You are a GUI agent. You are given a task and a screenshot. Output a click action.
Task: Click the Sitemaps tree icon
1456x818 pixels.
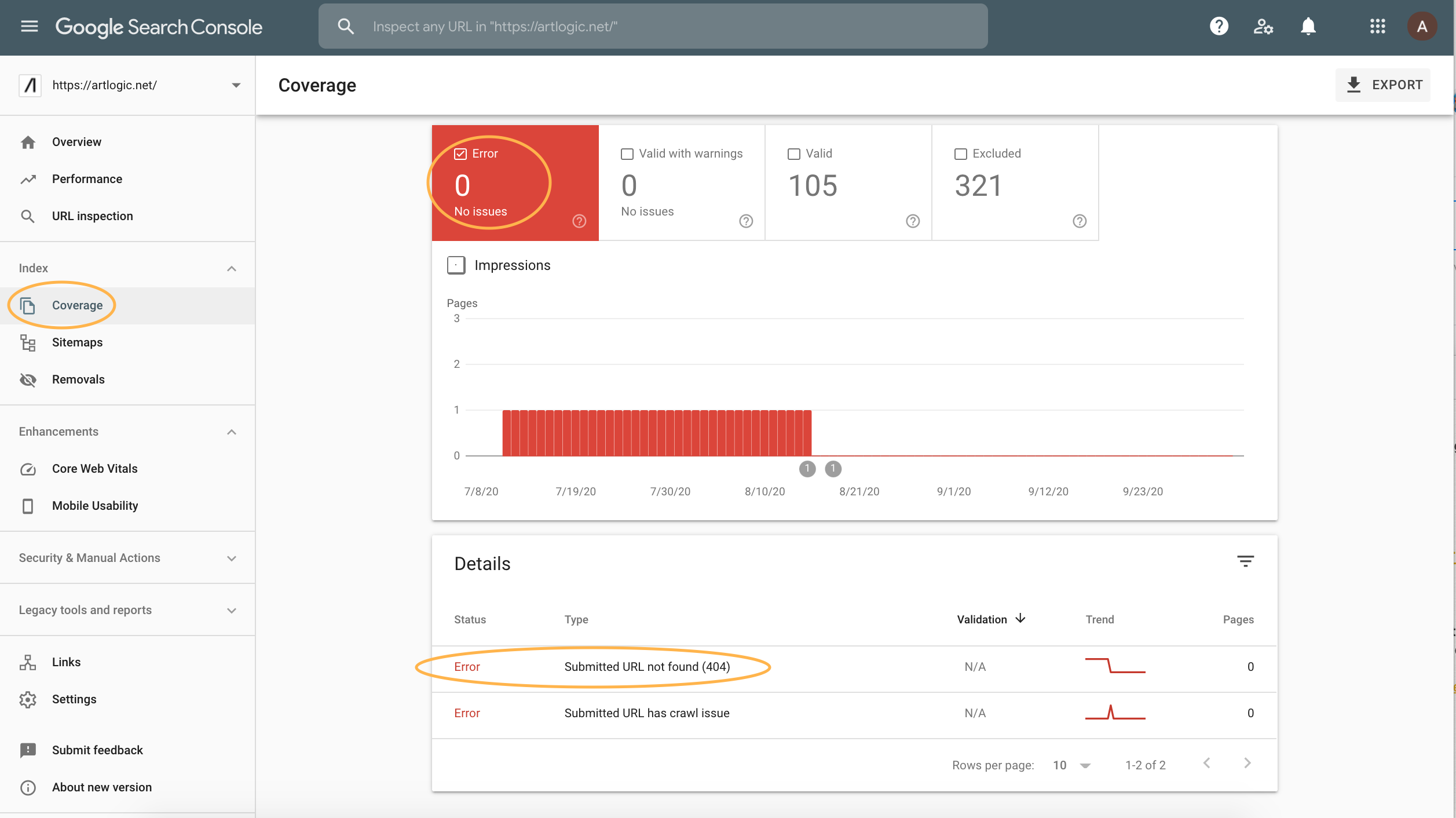point(28,343)
